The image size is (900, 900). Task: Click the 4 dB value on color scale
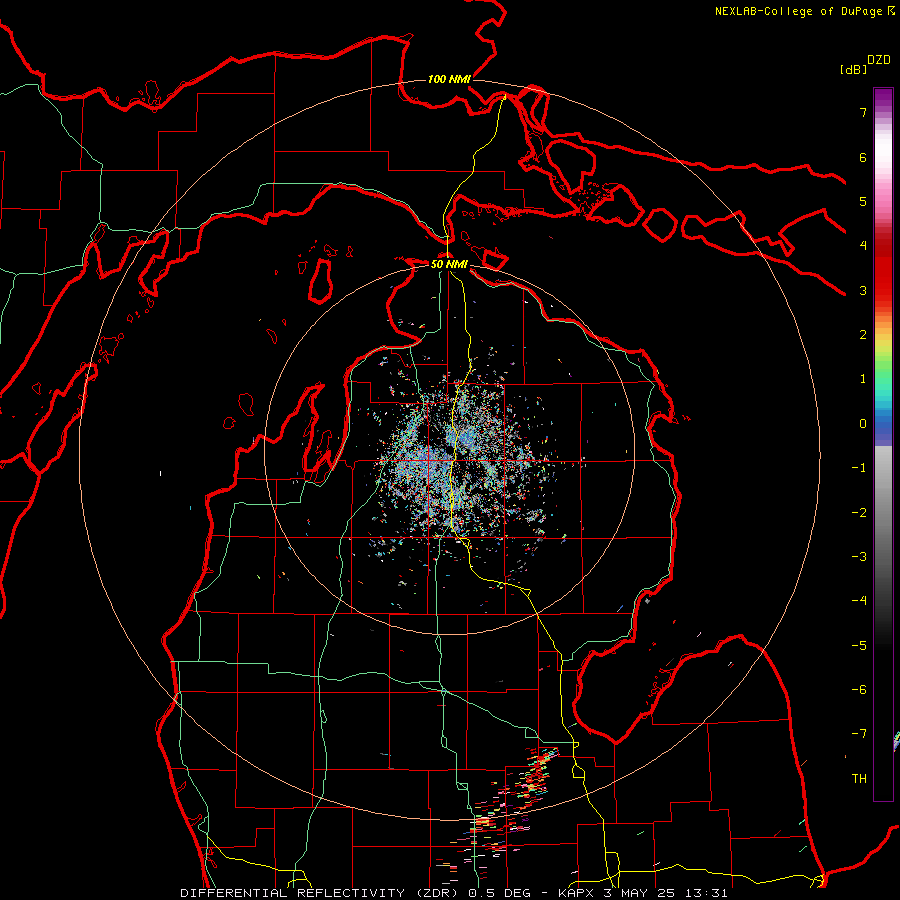point(863,245)
